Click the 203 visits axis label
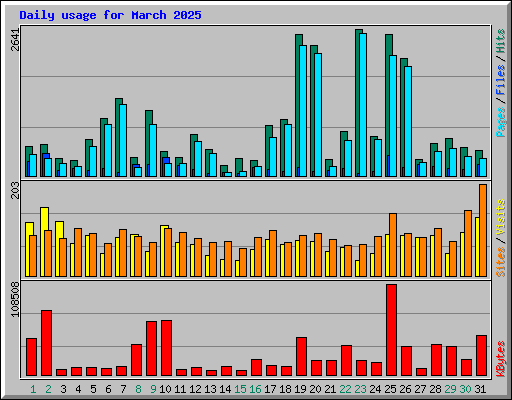 15,190
